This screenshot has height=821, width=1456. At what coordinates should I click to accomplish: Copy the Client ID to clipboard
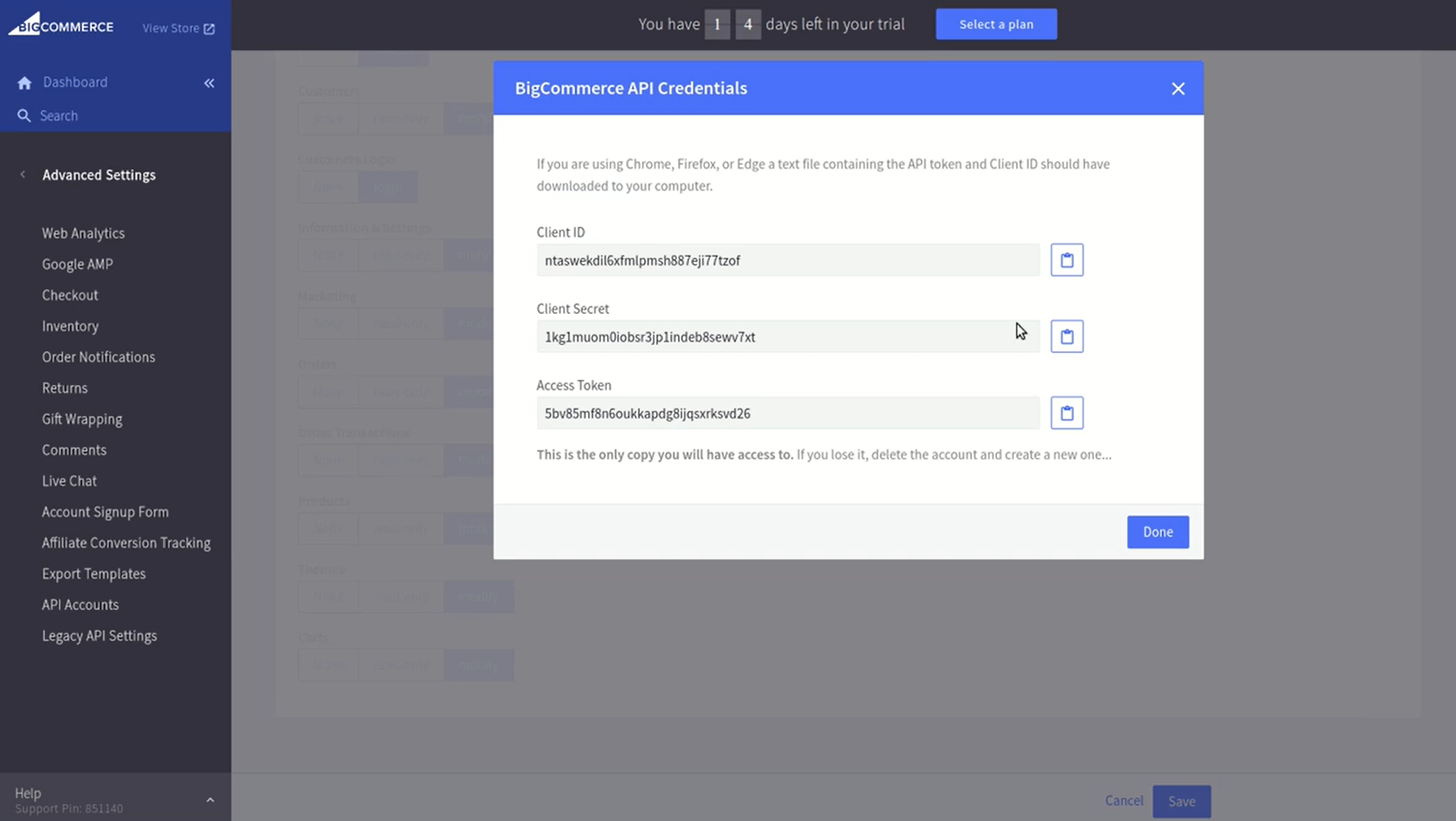pos(1066,260)
